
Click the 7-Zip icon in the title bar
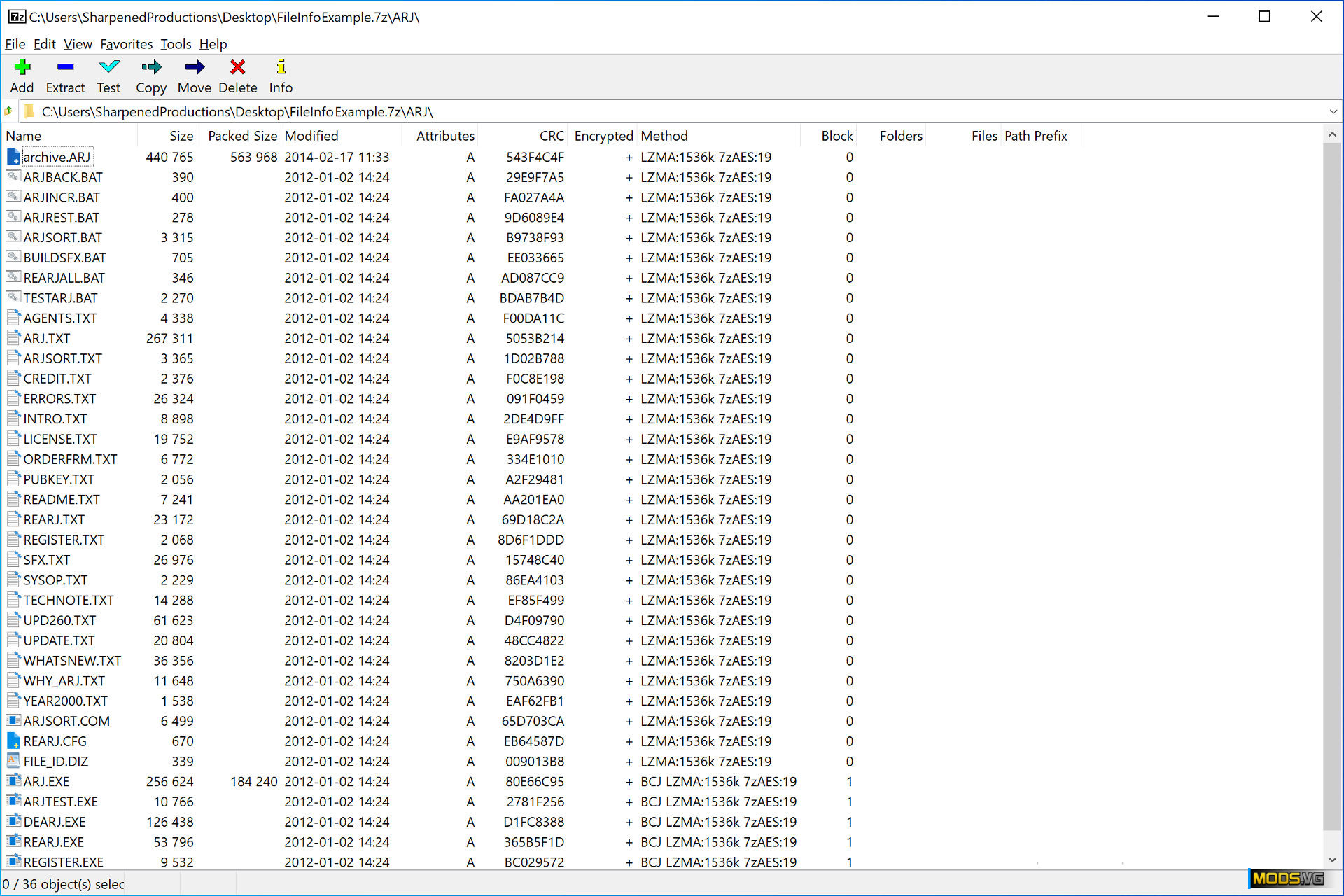point(16,16)
